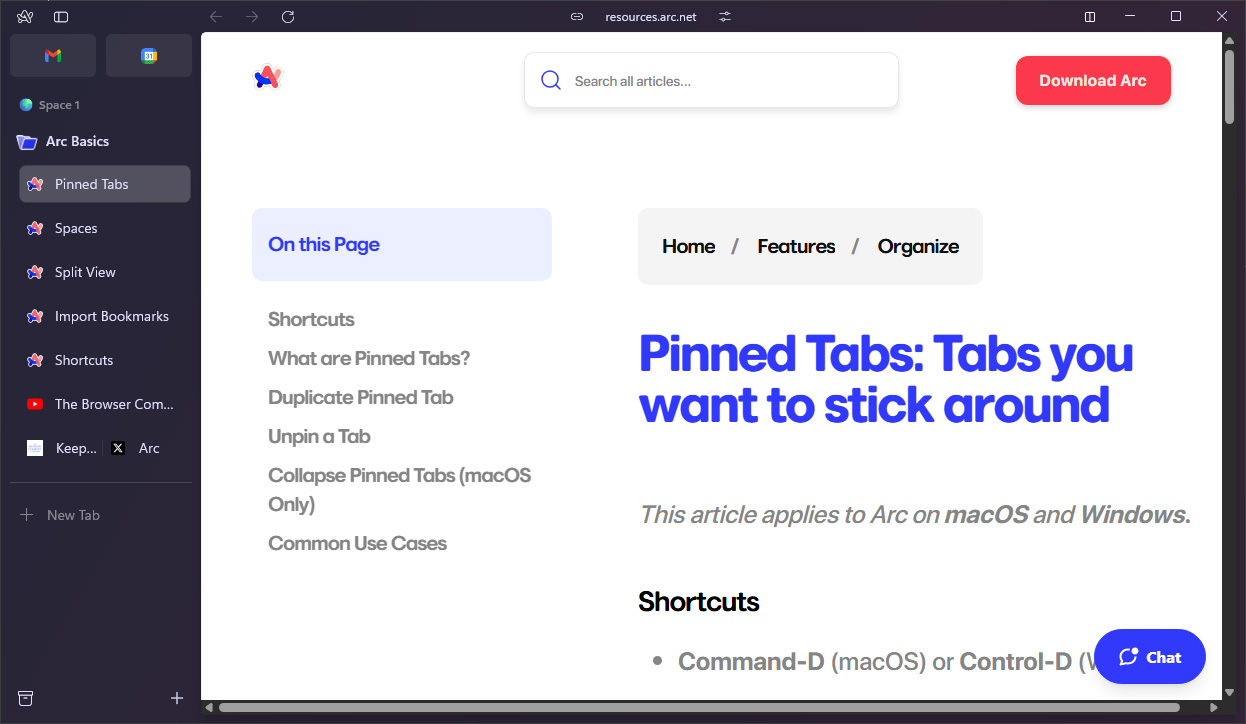Go to Features breadcrumb link
The height and width of the screenshot is (724, 1246).
click(796, 247)
